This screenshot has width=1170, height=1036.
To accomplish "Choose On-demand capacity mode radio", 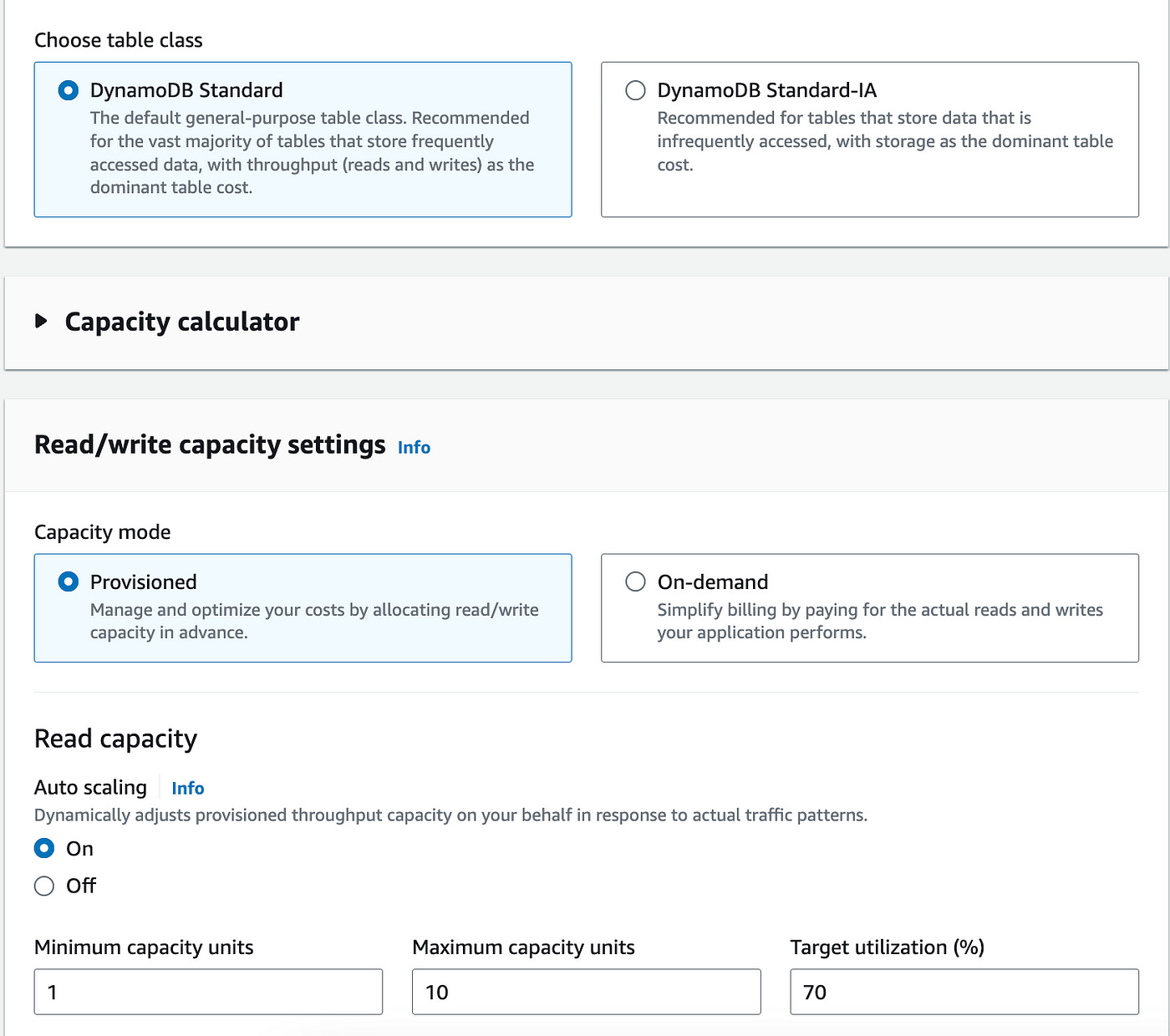I will click(635, 581).
